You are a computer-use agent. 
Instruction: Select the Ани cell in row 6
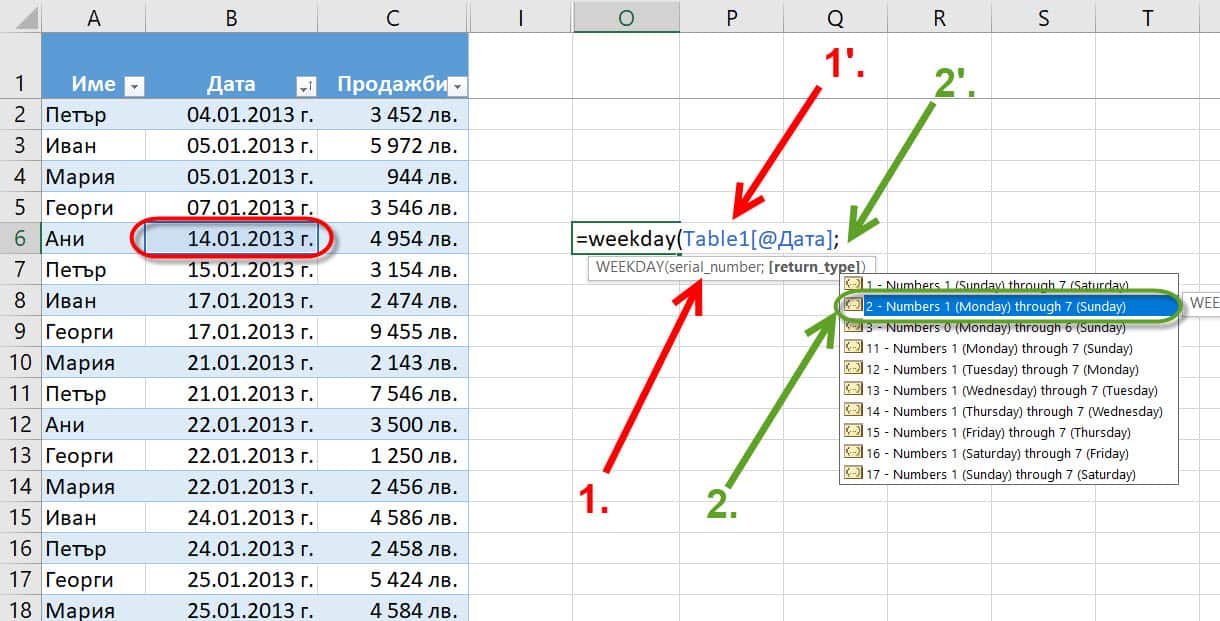93,238
